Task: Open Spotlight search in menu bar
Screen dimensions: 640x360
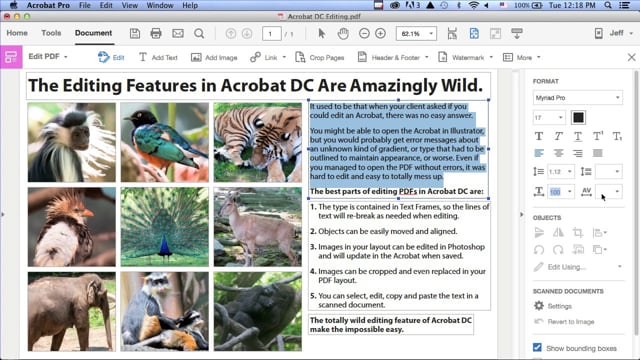Action: point(608,5)
